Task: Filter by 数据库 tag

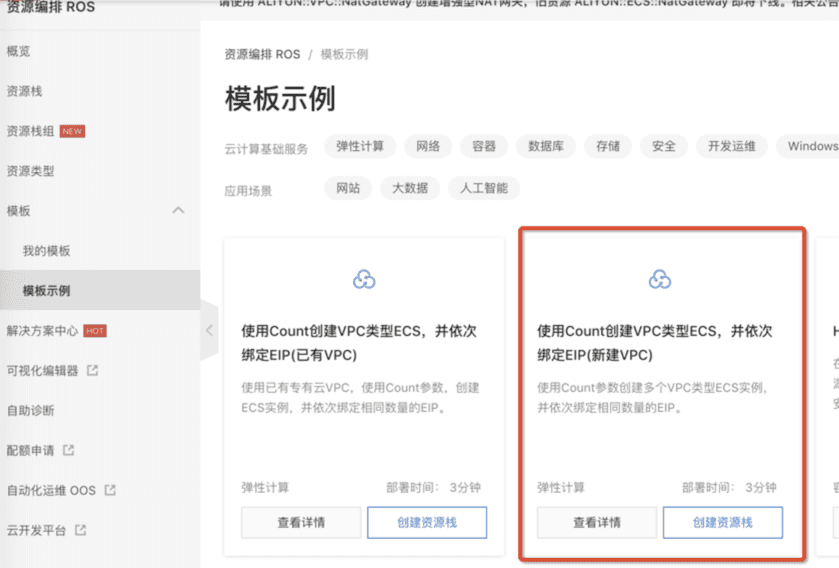Action: point(546,147)
